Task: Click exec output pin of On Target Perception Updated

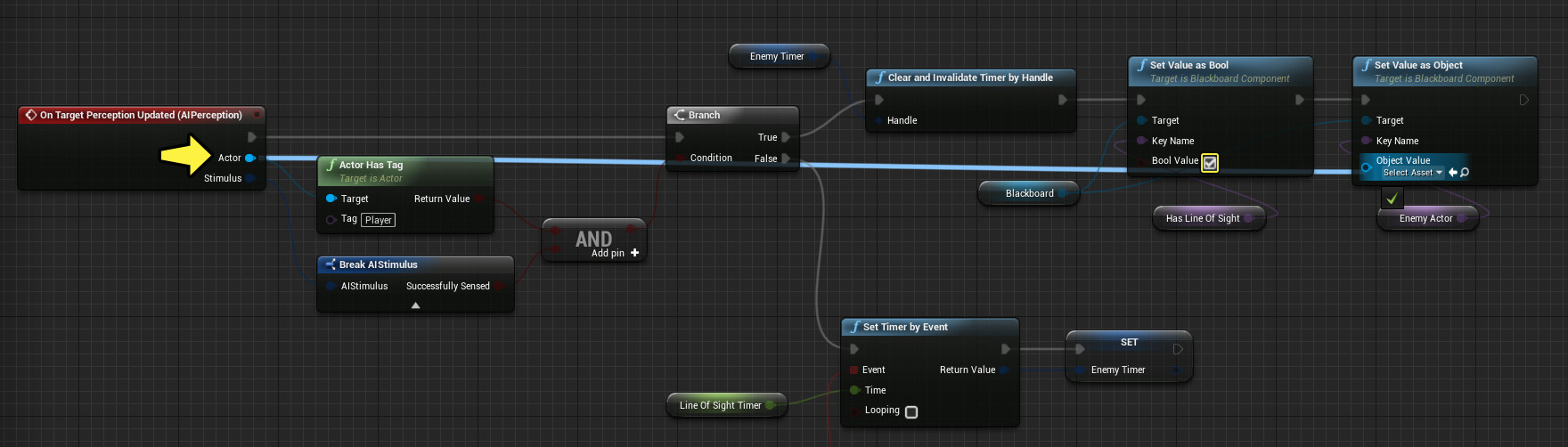Action: [252, 137]
